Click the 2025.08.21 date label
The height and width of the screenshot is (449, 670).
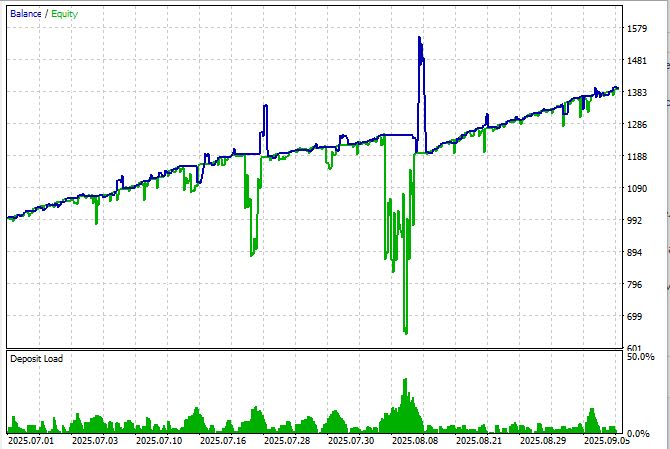click(x=479, y=440)
